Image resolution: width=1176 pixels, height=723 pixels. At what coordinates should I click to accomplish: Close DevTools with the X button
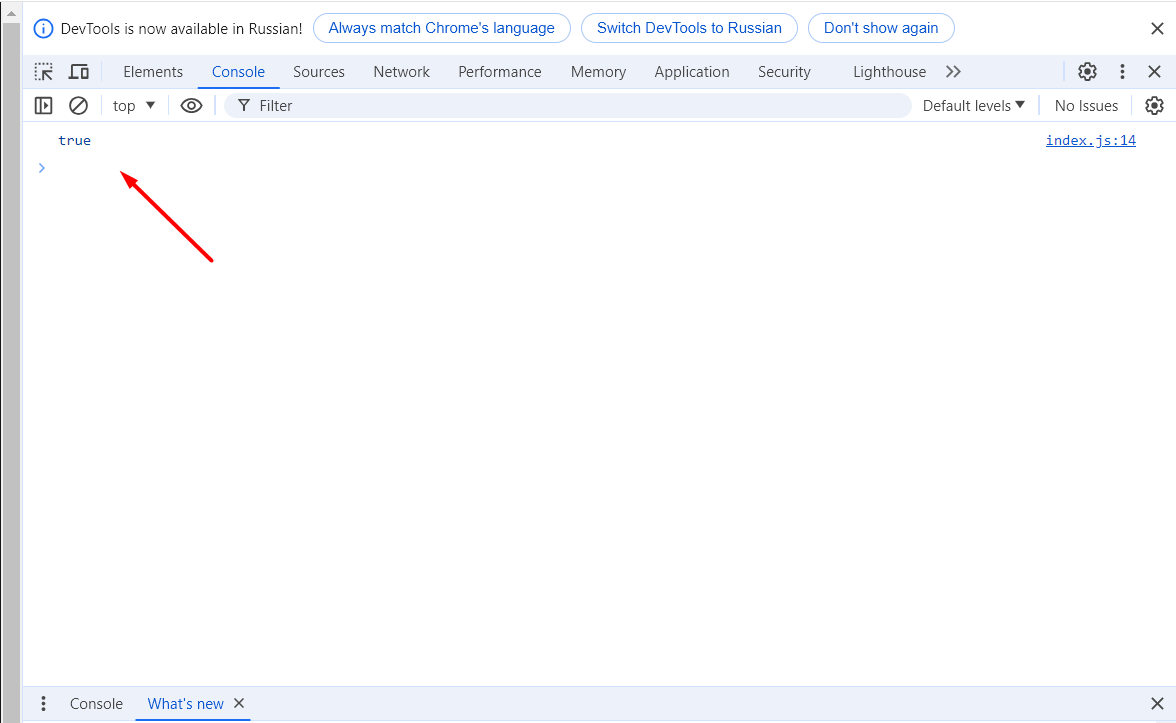point(1154,71)
